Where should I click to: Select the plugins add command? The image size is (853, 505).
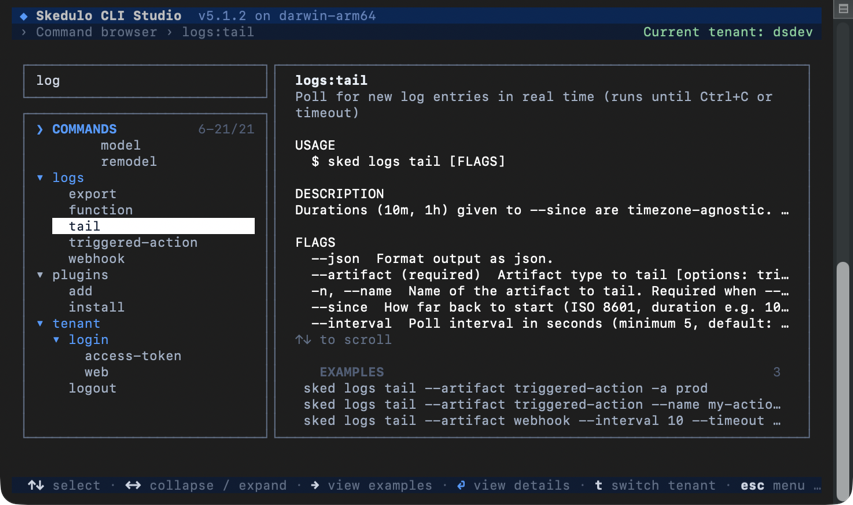pyautogui.click(x=81, y=291)
